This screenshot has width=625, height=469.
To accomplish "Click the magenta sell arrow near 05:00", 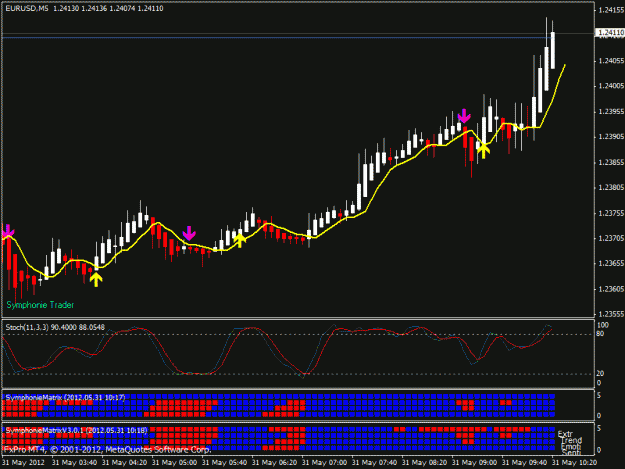I will coord(189,233).
